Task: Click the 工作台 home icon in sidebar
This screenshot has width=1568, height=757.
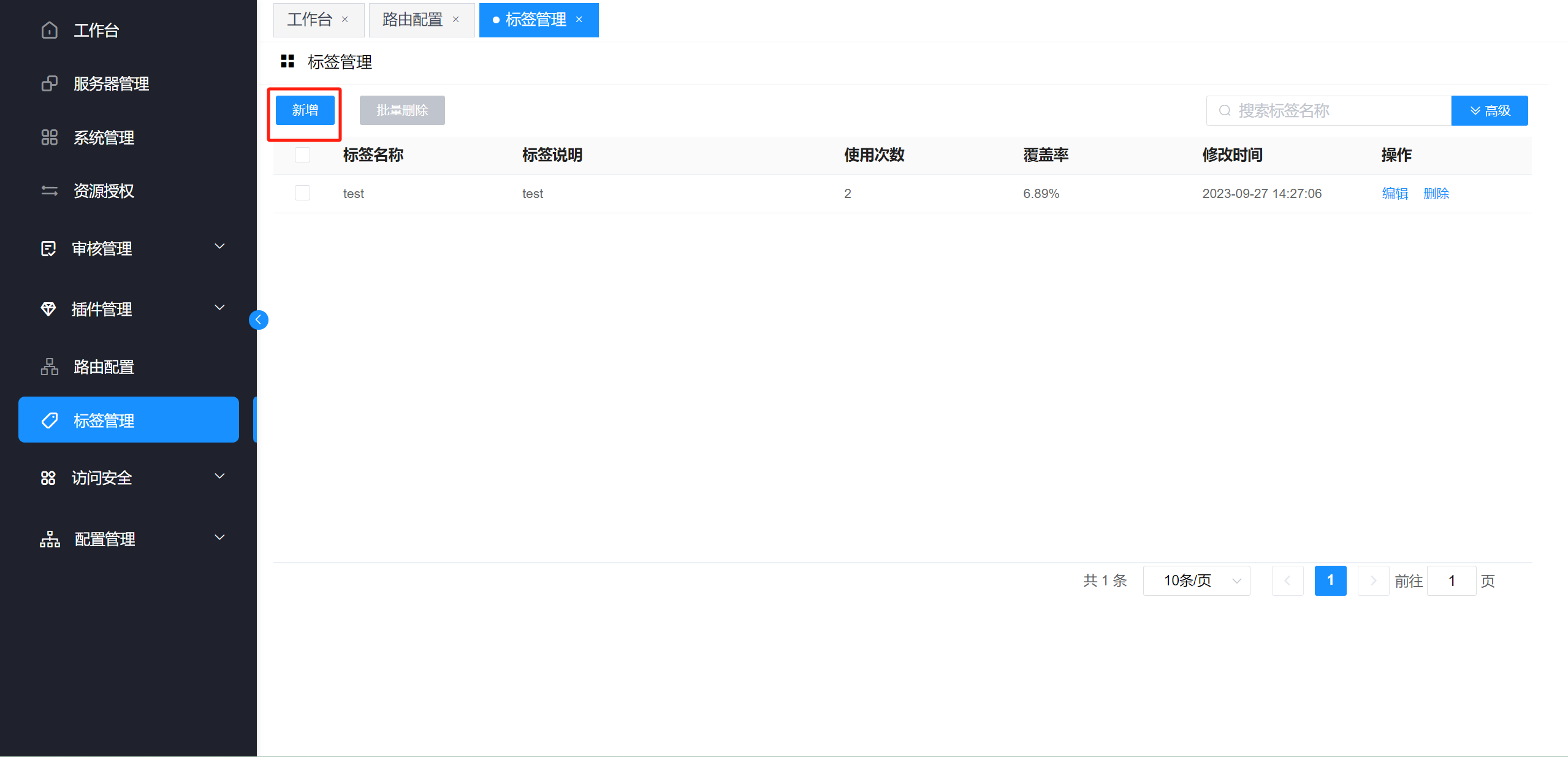Action: pyautogui.click(x=50, y=30)
